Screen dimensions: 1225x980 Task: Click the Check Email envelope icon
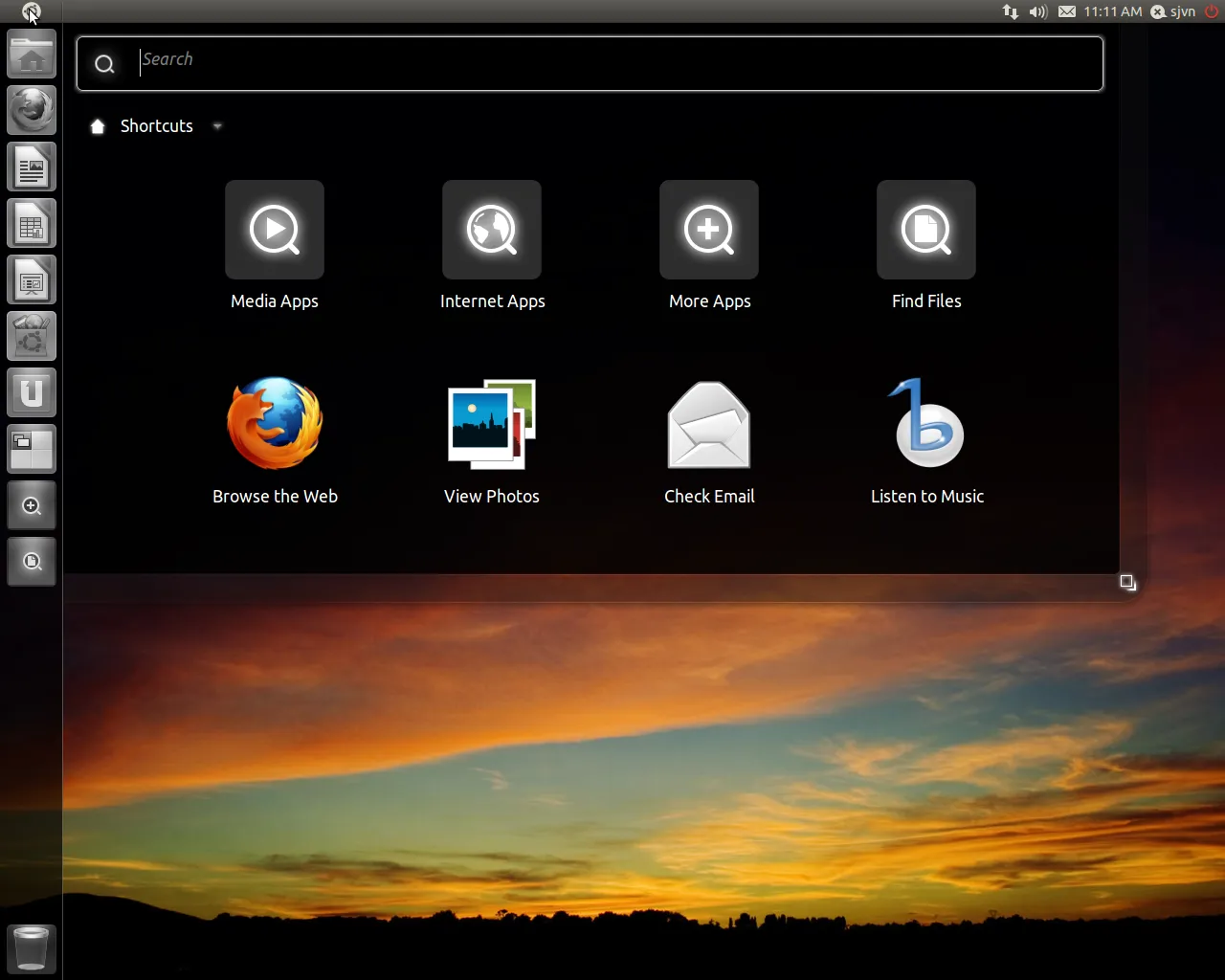(709, 424)
